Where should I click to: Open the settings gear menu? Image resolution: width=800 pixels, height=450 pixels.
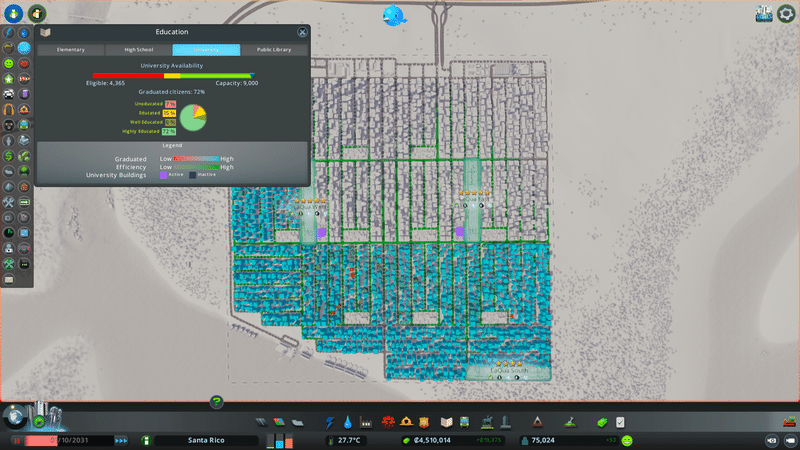[786, 14]
